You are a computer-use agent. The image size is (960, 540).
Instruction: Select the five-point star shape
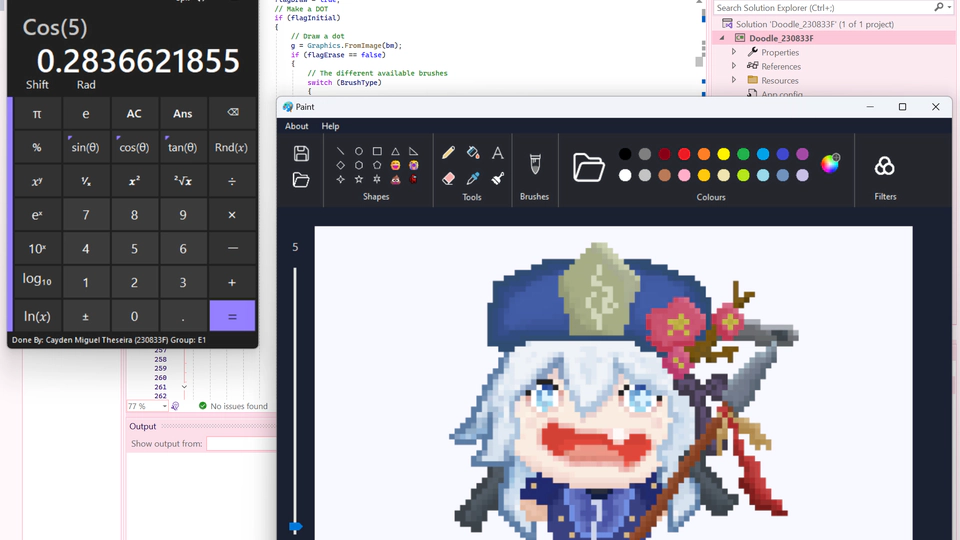[x=359, y=179]
